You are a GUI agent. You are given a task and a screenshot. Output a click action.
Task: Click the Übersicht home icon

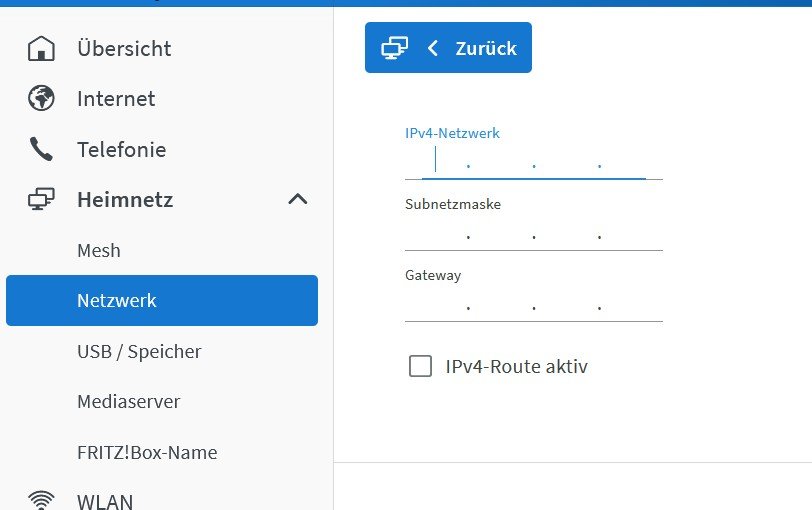[41, 48]
